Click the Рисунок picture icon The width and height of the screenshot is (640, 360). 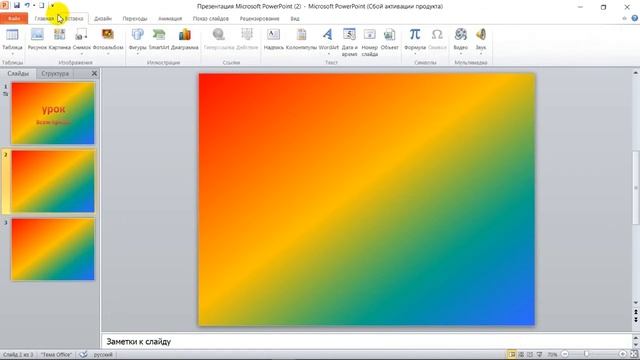[37, 35]
